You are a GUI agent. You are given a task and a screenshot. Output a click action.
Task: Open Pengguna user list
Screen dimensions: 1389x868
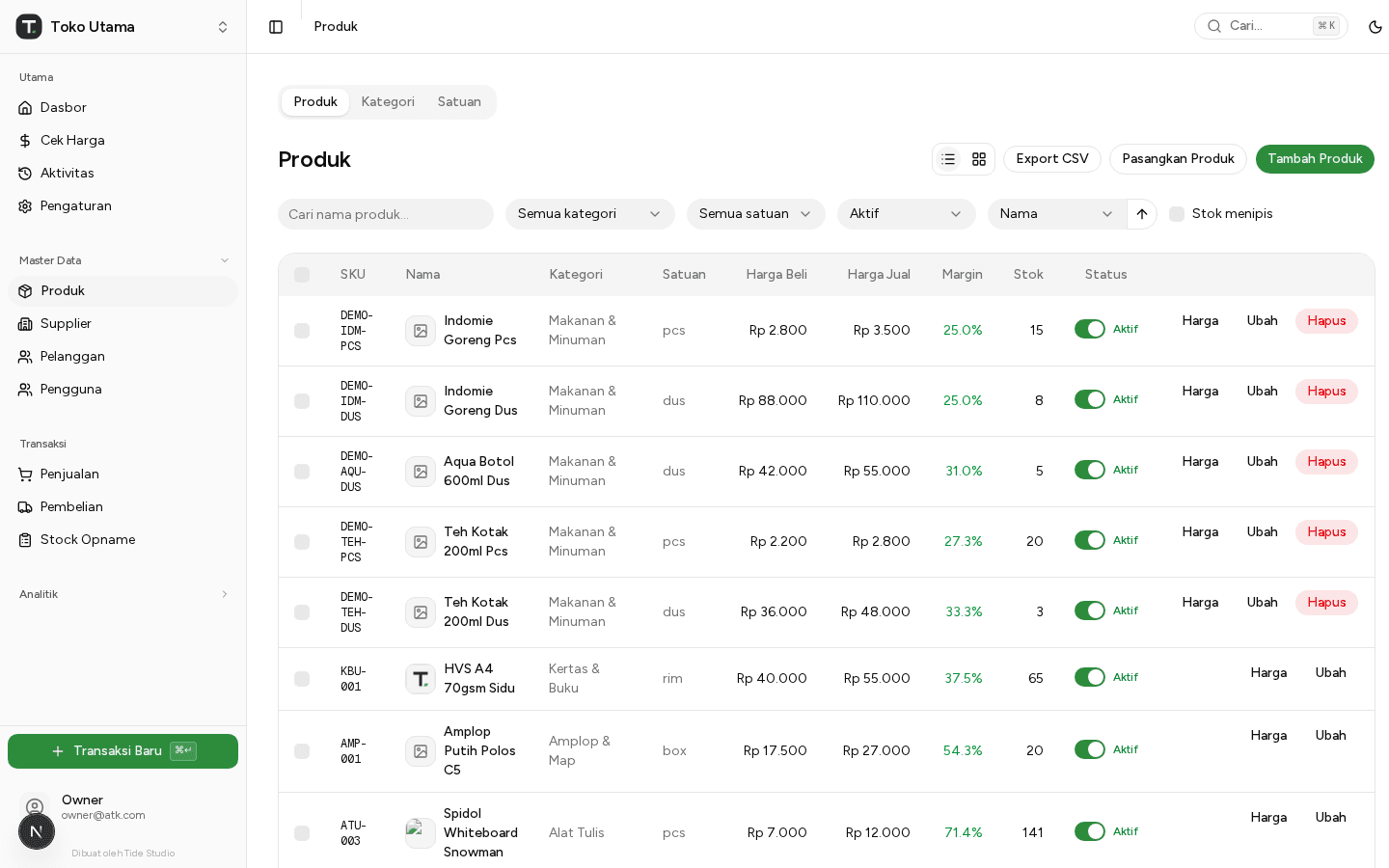click(x=123, y=390)
